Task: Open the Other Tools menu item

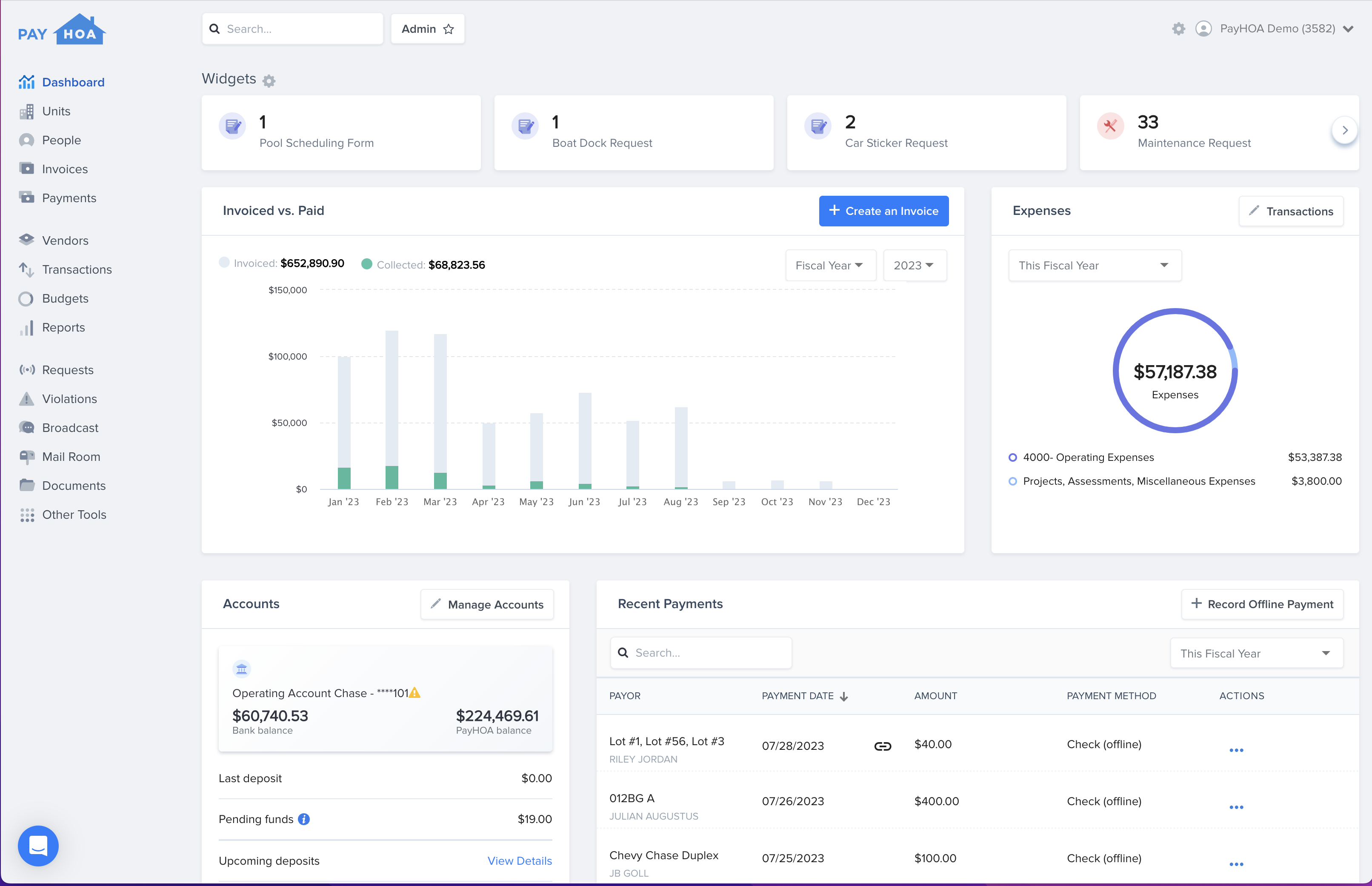Action: 74,514
